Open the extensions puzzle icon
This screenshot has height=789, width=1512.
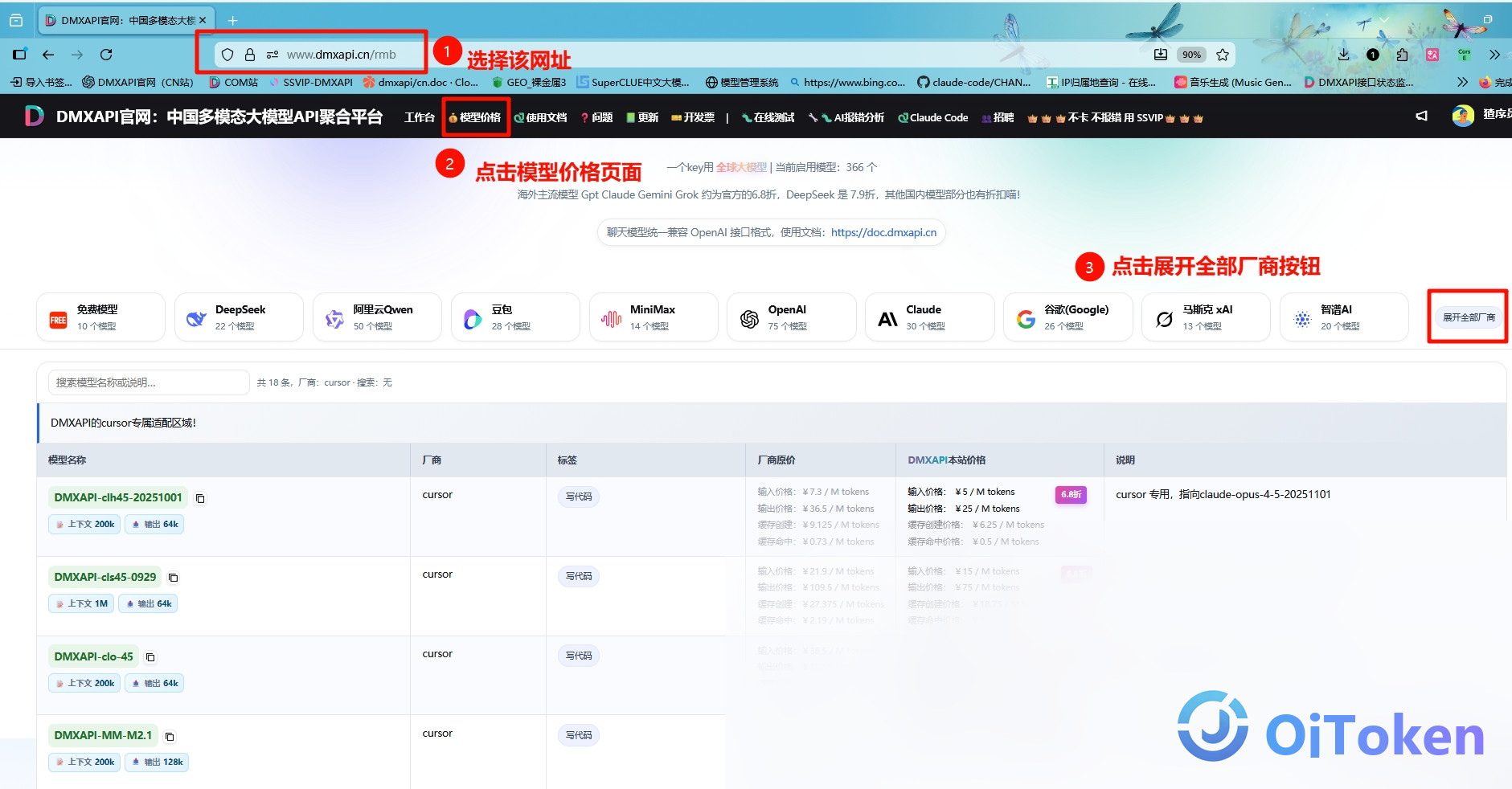1402,55
